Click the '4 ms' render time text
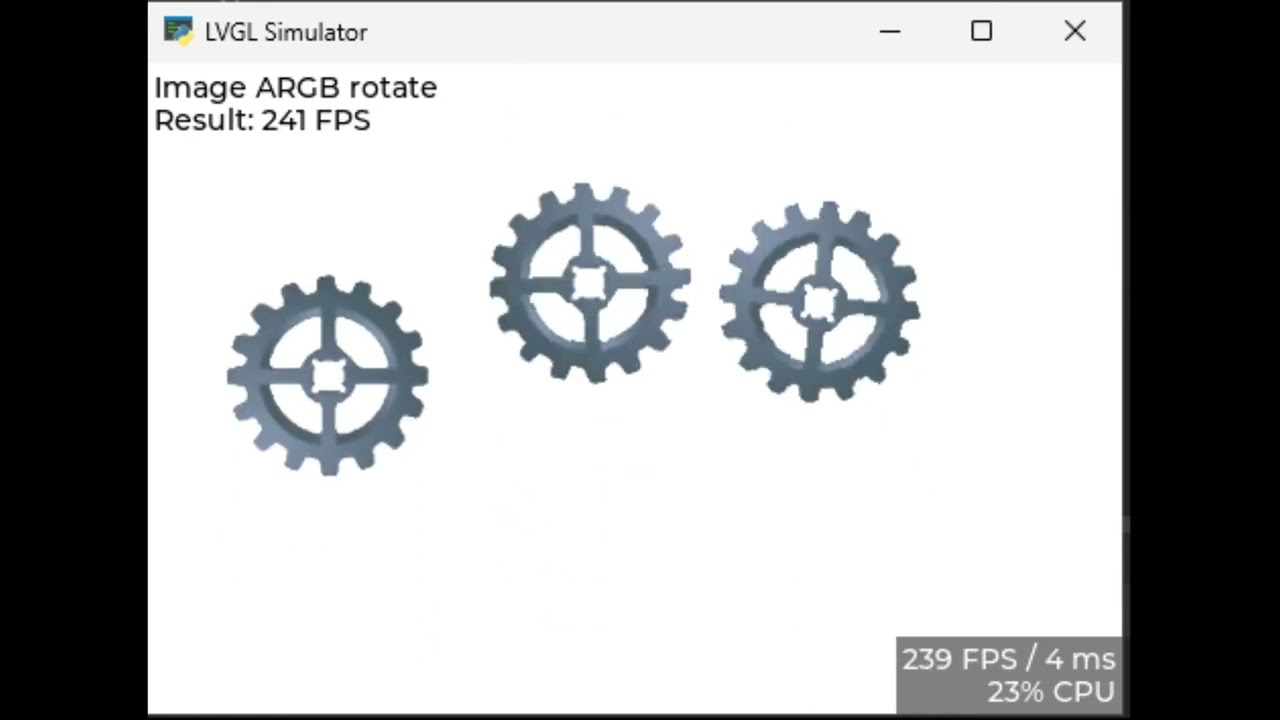The image size is (1280, 720). point(1080,659)
